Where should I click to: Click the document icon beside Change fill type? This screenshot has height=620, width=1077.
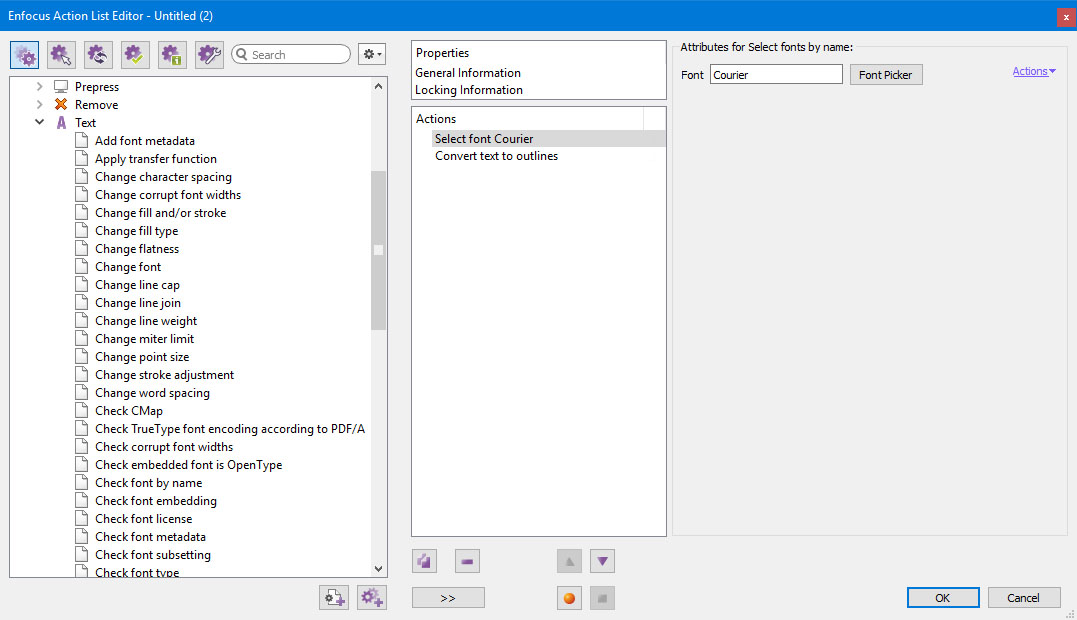82,231
